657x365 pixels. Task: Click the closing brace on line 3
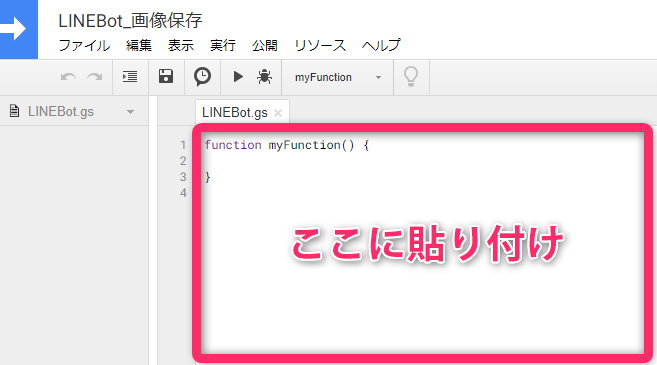pos(208,177)
